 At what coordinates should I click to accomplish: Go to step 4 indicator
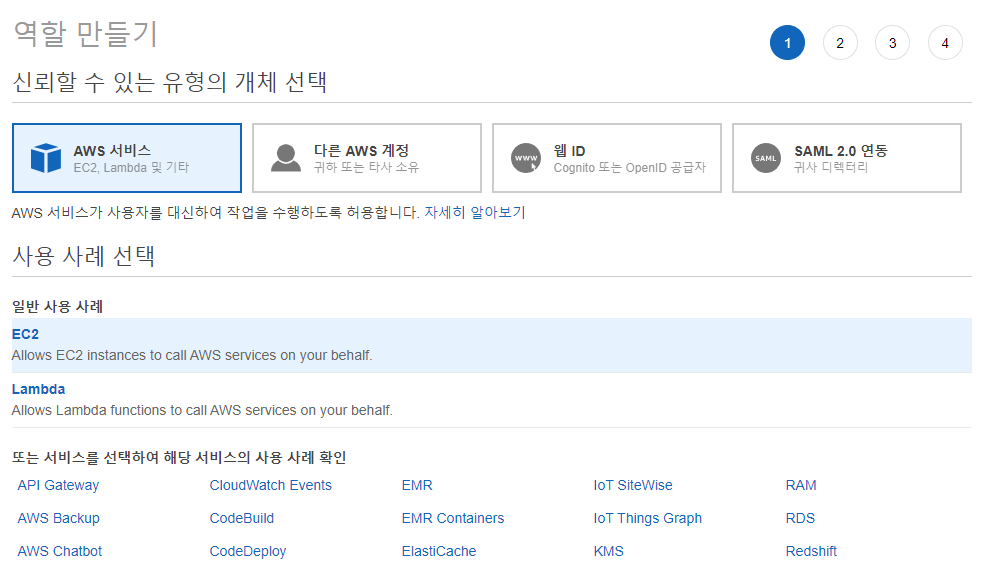point(945,43)
